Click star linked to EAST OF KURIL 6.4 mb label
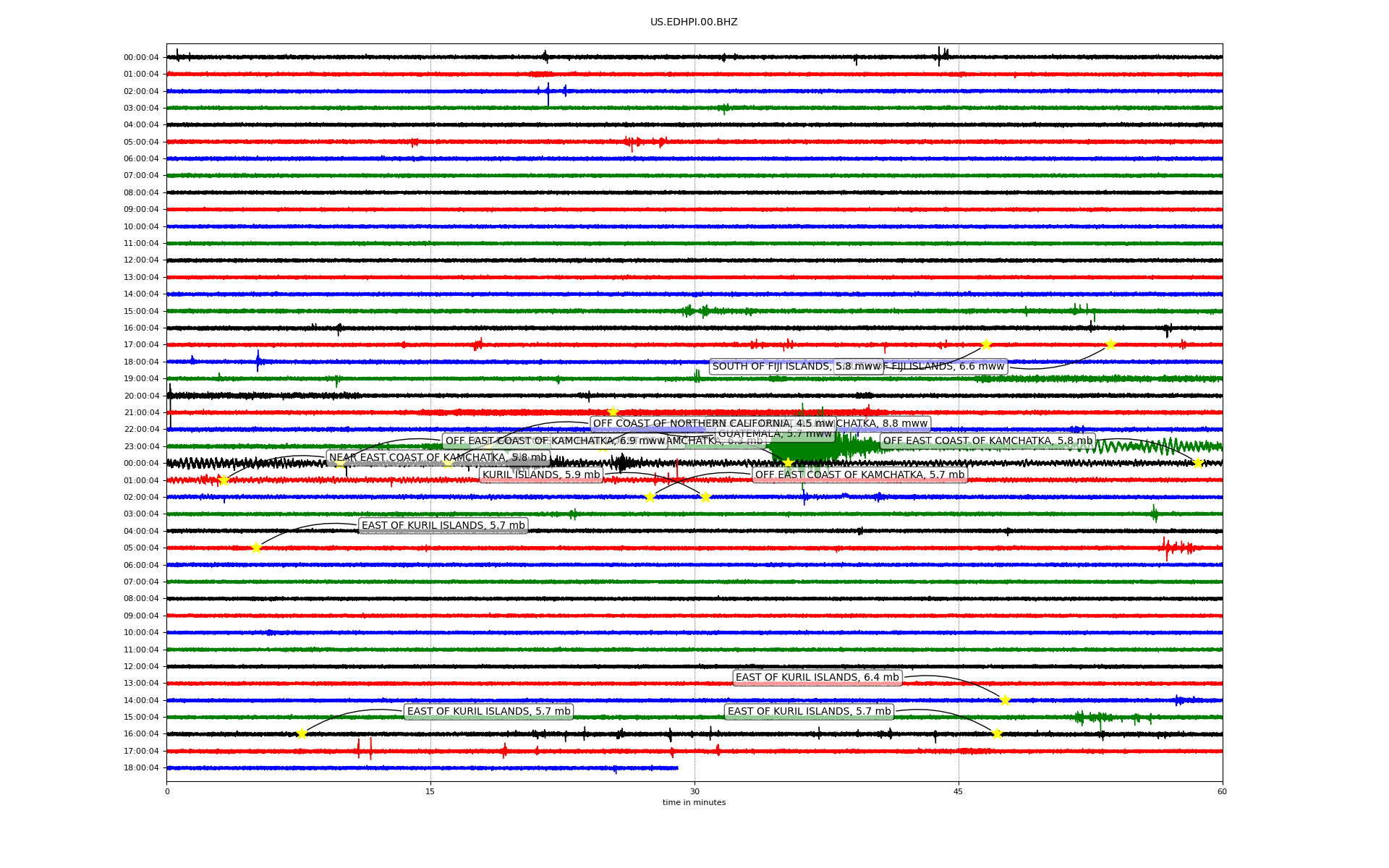Screen dimensions: 1389x868 click(x=1004, y=700)
